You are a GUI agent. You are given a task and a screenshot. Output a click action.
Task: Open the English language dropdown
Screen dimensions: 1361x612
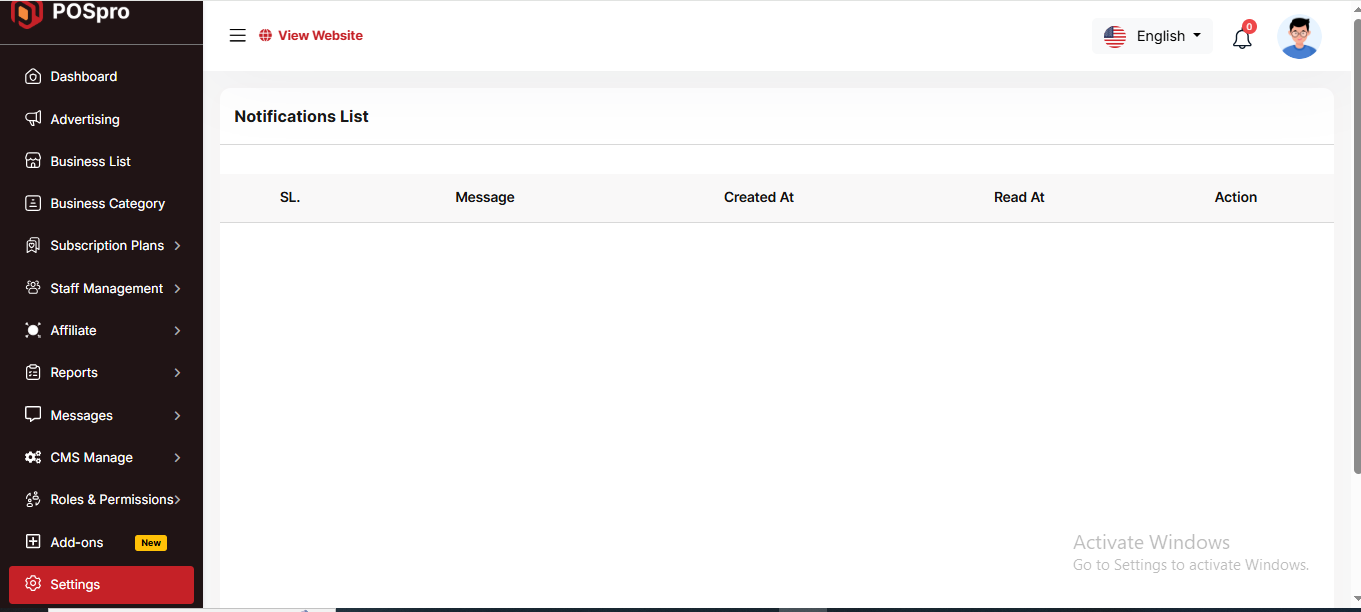click(1152, 36)
